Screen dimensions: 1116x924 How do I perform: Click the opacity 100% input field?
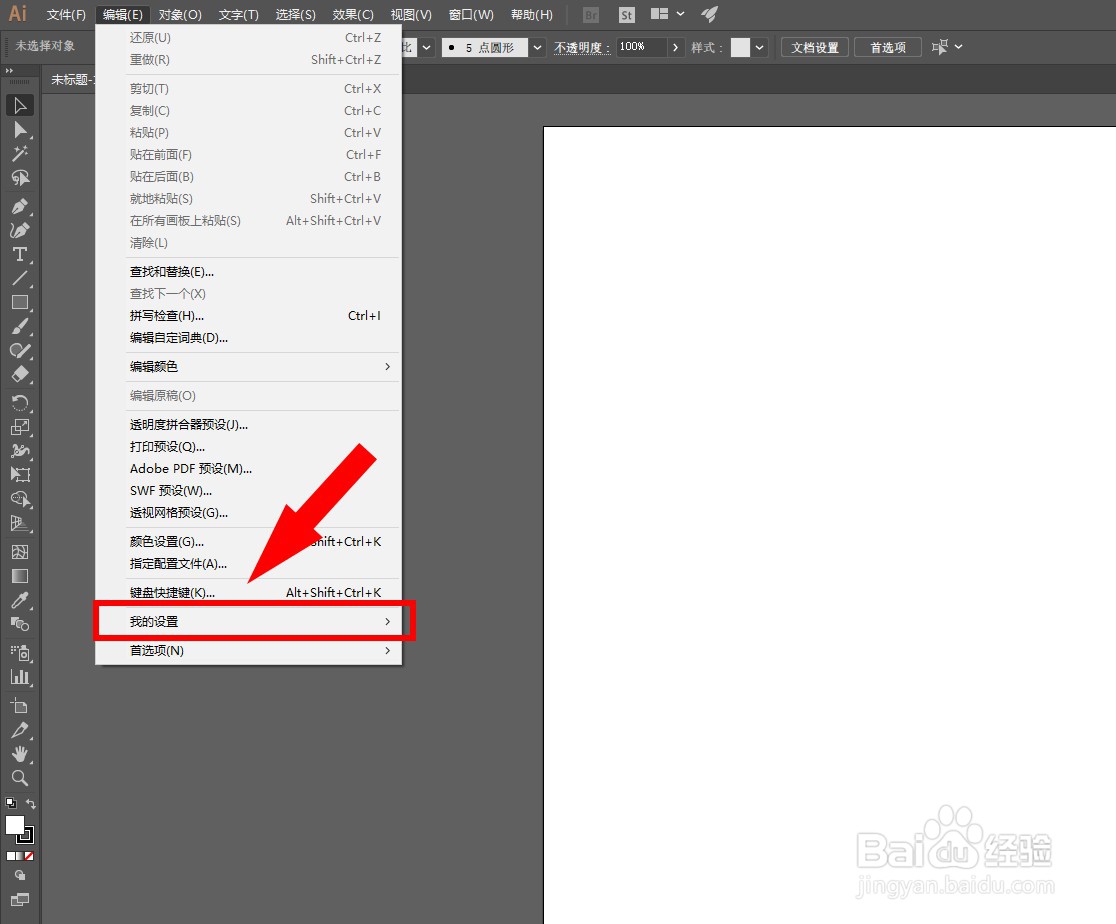click(x=642, y=47)
